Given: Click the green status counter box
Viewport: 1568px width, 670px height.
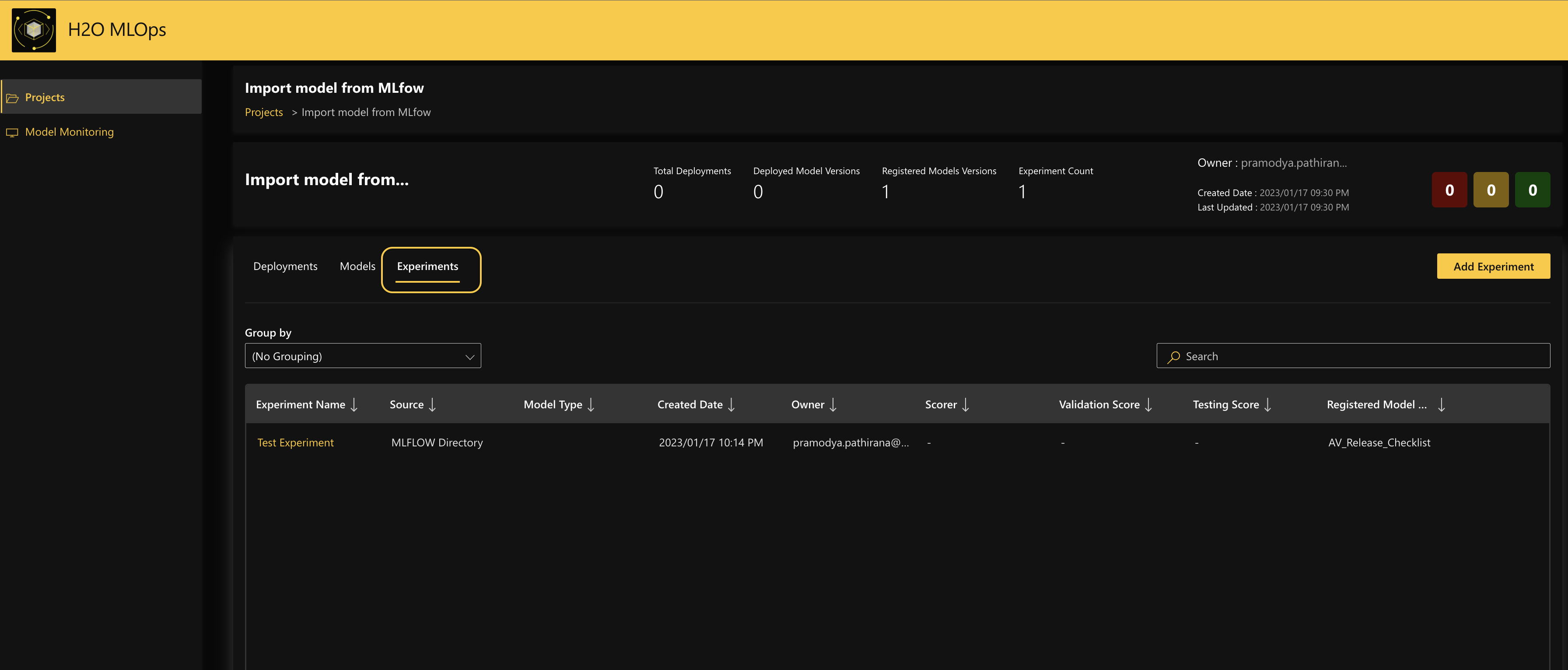Looking at the screenshot, I should pos(1532,190).
